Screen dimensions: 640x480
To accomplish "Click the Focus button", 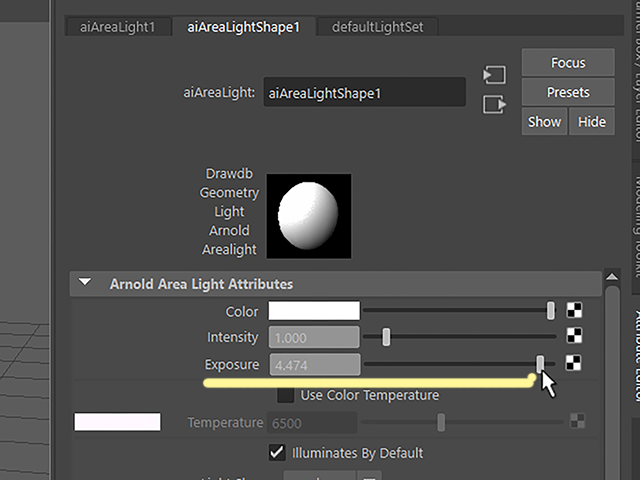I will [568, 62].
